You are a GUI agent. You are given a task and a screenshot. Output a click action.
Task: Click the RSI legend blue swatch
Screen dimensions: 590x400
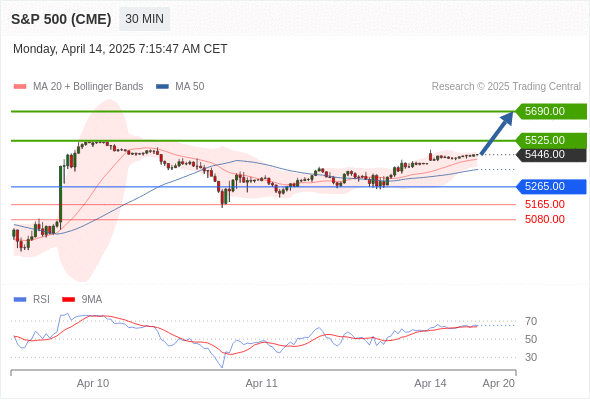tap(20, 300)
